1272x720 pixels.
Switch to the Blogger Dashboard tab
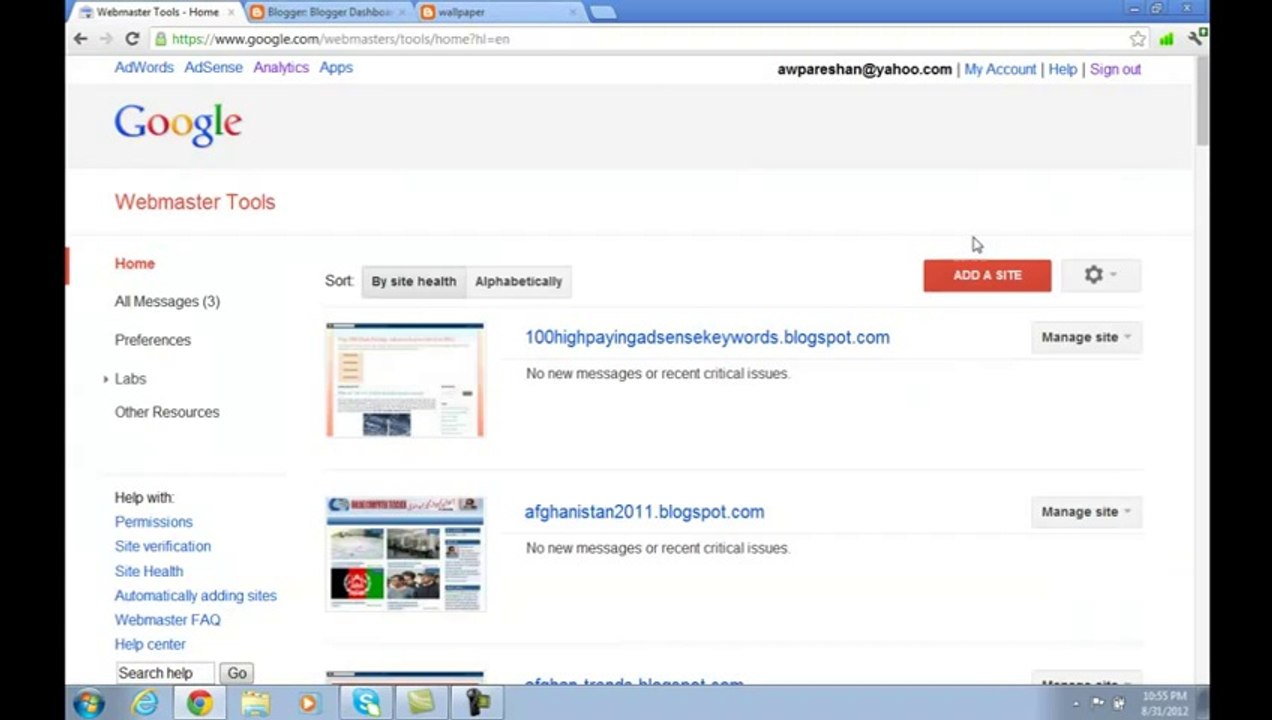pos(328,12)
